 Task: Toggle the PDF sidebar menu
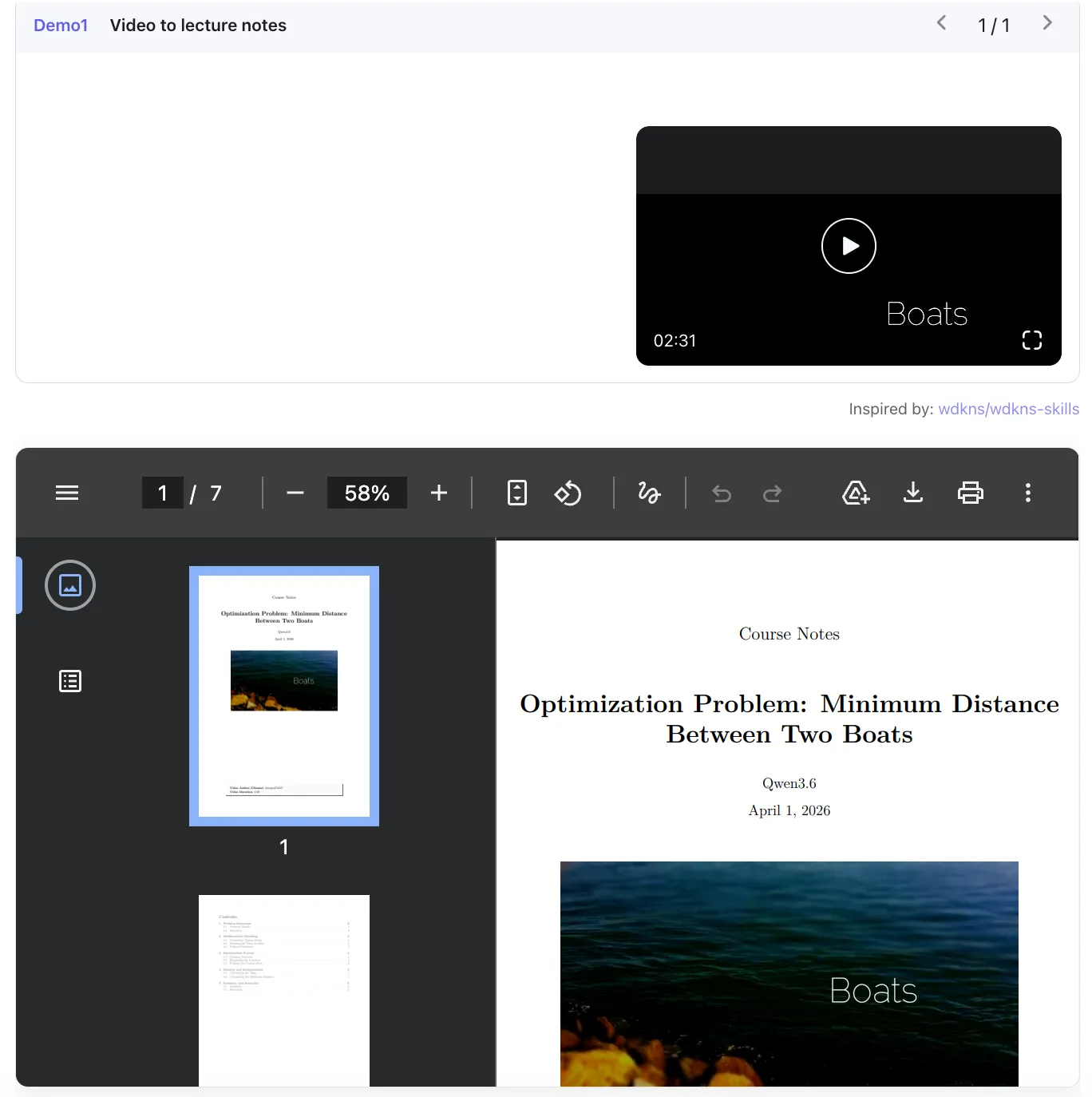pyautogui.click(x=67, y=493)
